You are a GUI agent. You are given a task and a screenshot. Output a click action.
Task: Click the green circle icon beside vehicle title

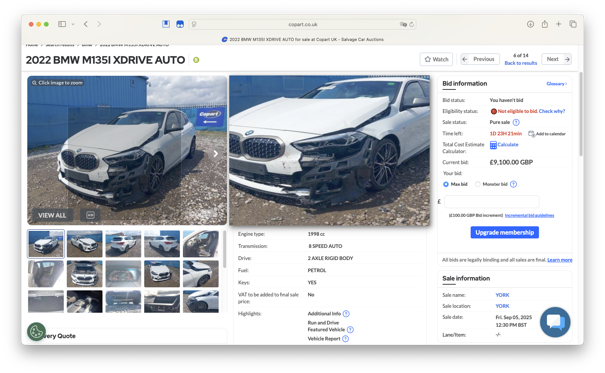196,60
